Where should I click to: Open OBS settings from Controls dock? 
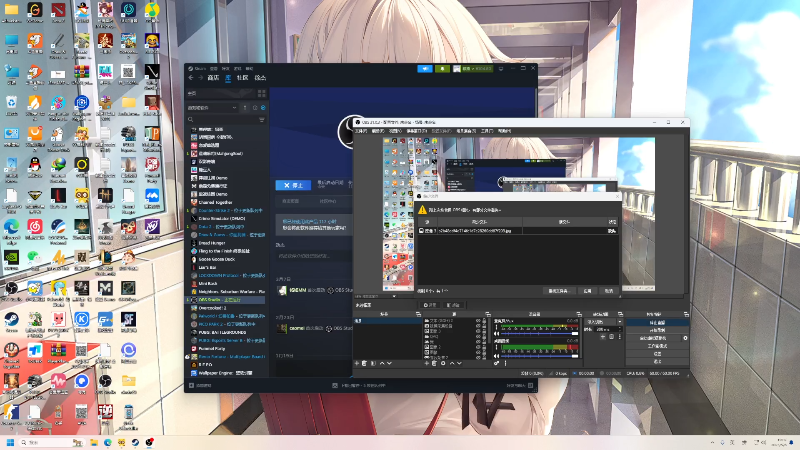coord(657,354)
